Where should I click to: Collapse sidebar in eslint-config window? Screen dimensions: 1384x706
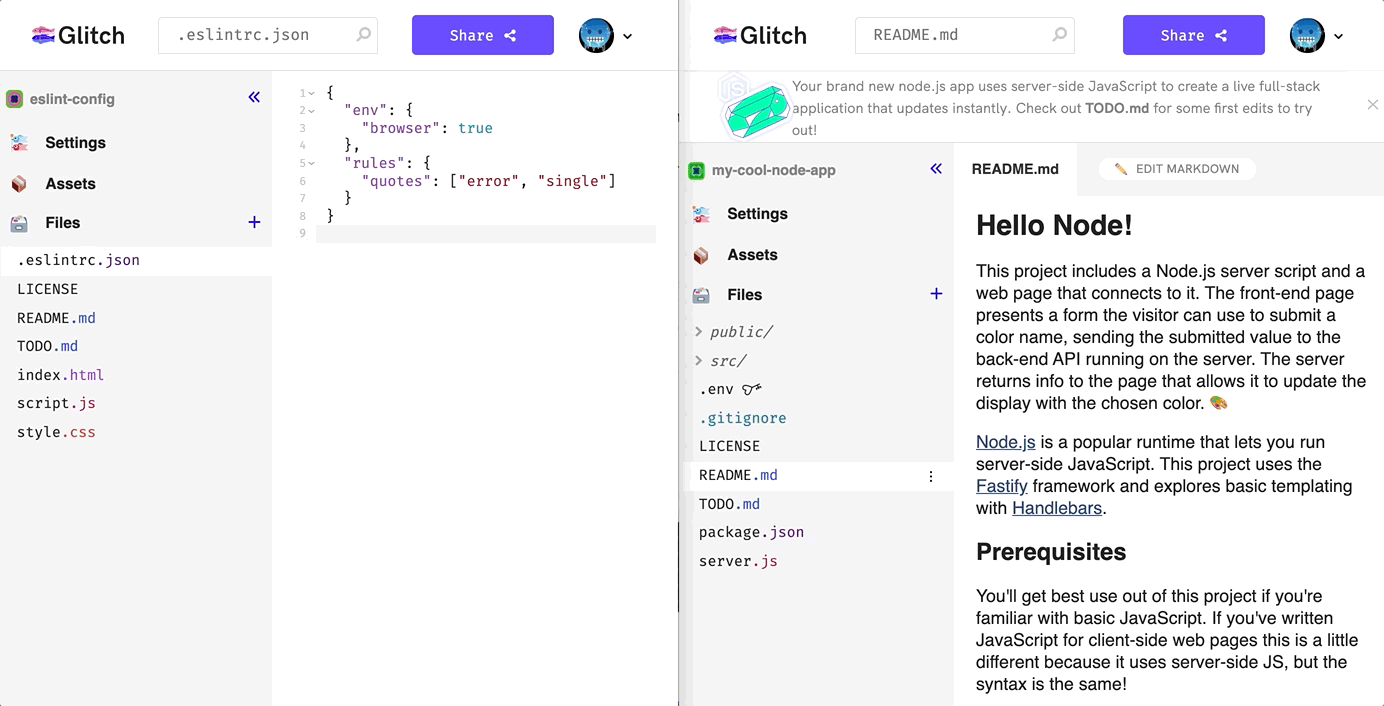(x=254, y=97)
